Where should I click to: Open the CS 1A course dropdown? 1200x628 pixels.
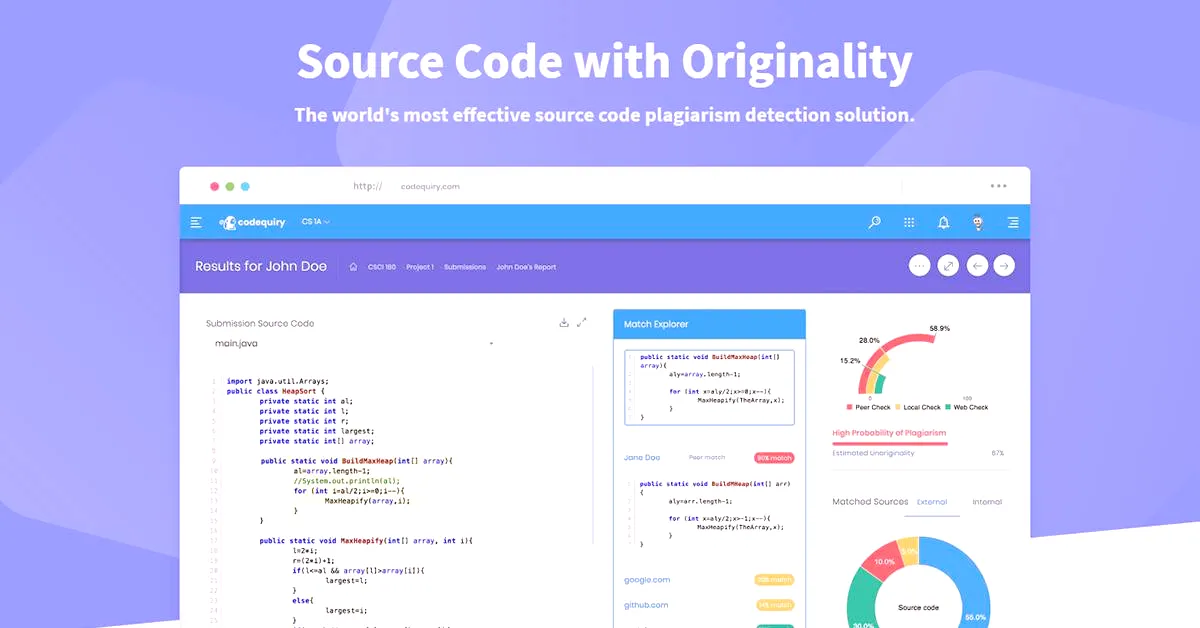point(315,222)
